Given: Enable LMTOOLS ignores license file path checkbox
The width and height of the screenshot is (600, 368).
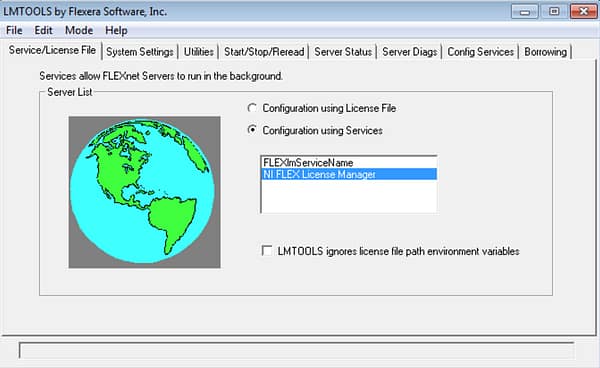Looking at the screenshot, I should pos(267,251).
